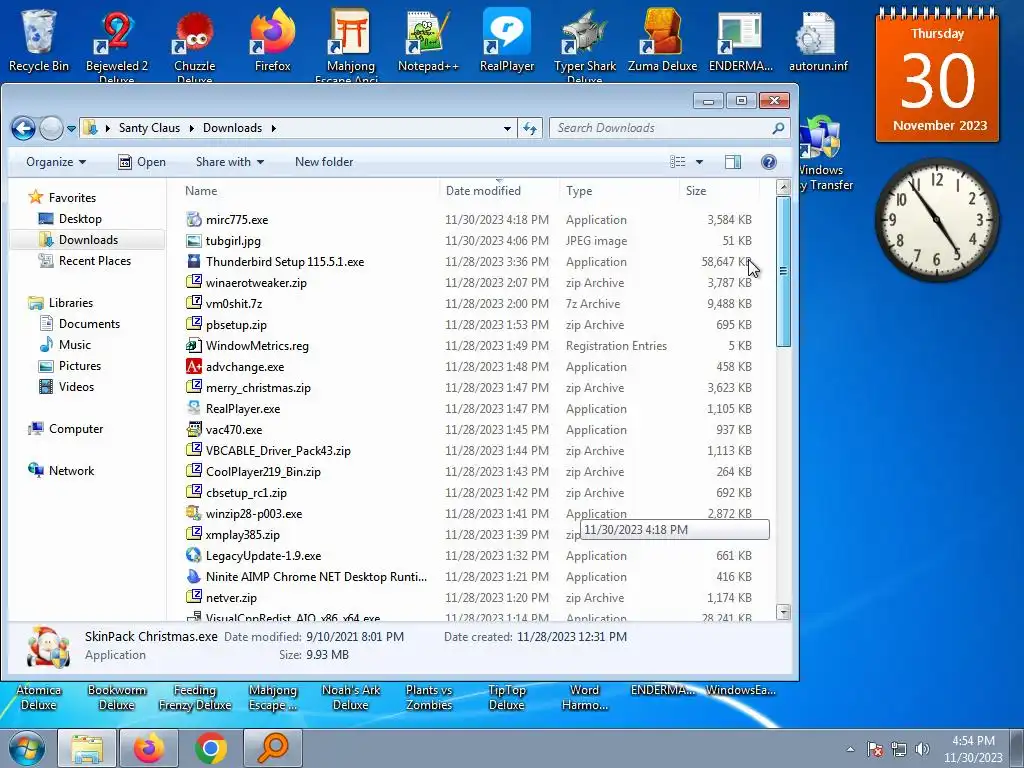Toggle the preview pane button
The height and width of the screenshot is (768, 1024).
coord(733,162)
